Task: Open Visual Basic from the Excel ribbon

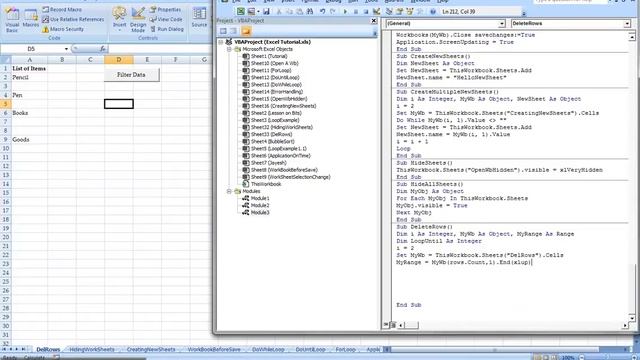Action: click(12, 19)
